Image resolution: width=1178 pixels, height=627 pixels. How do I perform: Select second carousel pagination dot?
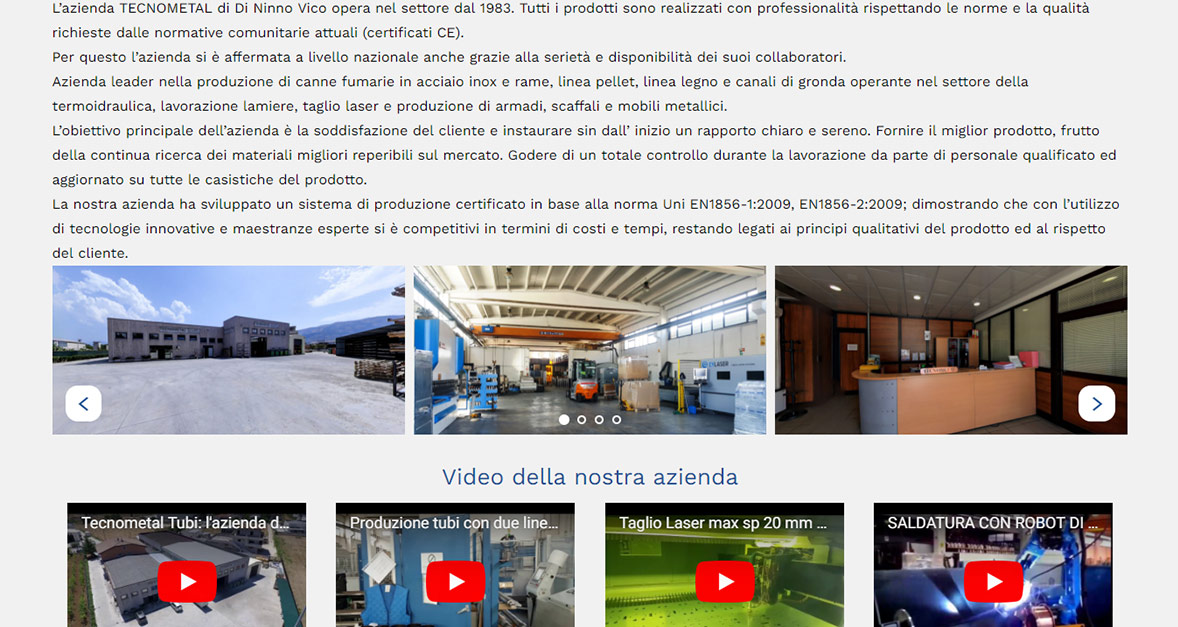coord(581,420)
